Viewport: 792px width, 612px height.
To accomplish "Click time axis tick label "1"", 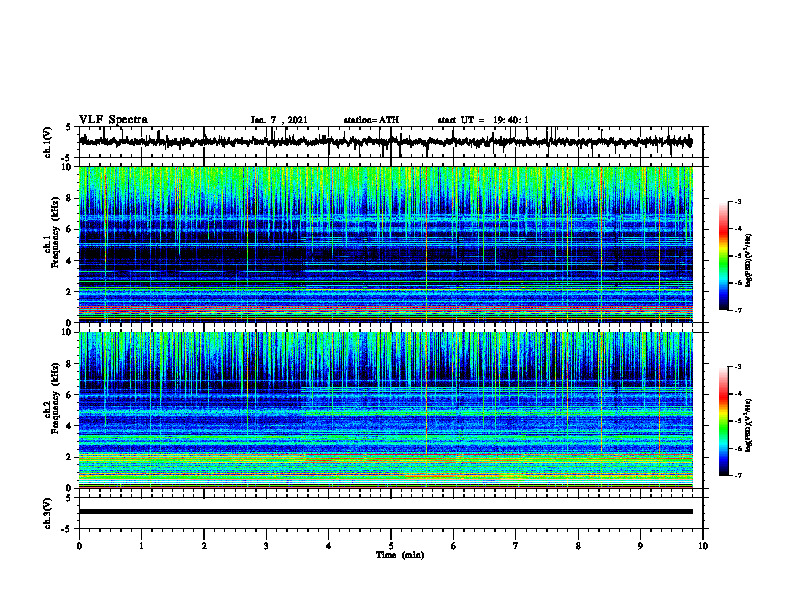I will point(141,546).
